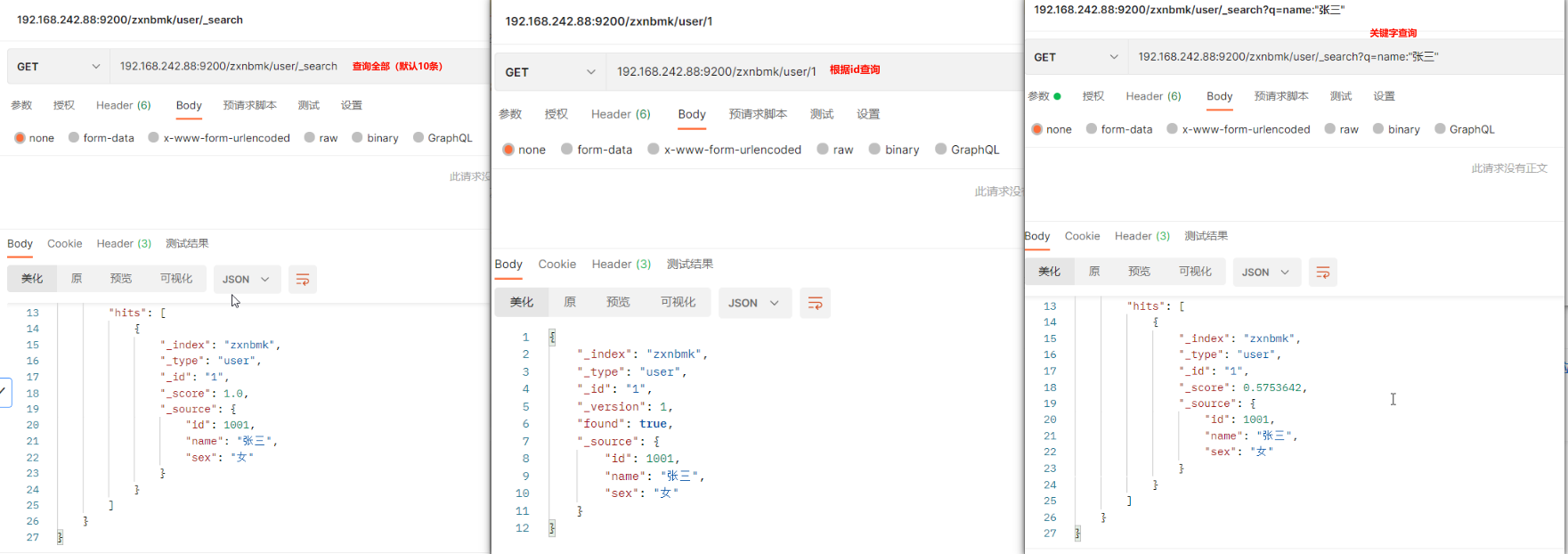
Task: Open GET method dropdown in right panel
Action: point(1076,57)
